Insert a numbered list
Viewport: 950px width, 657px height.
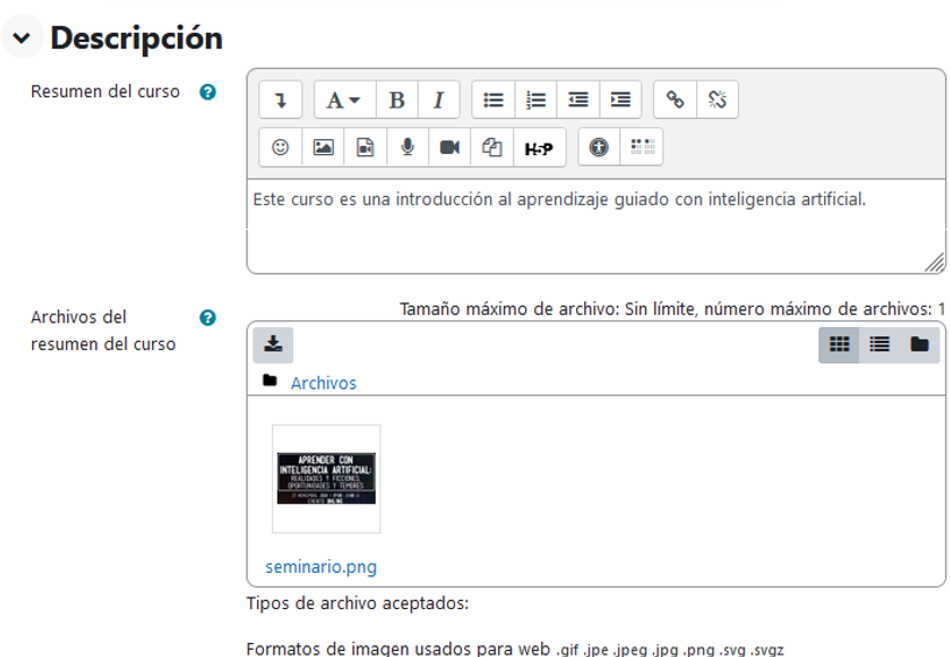coord(536,100)
